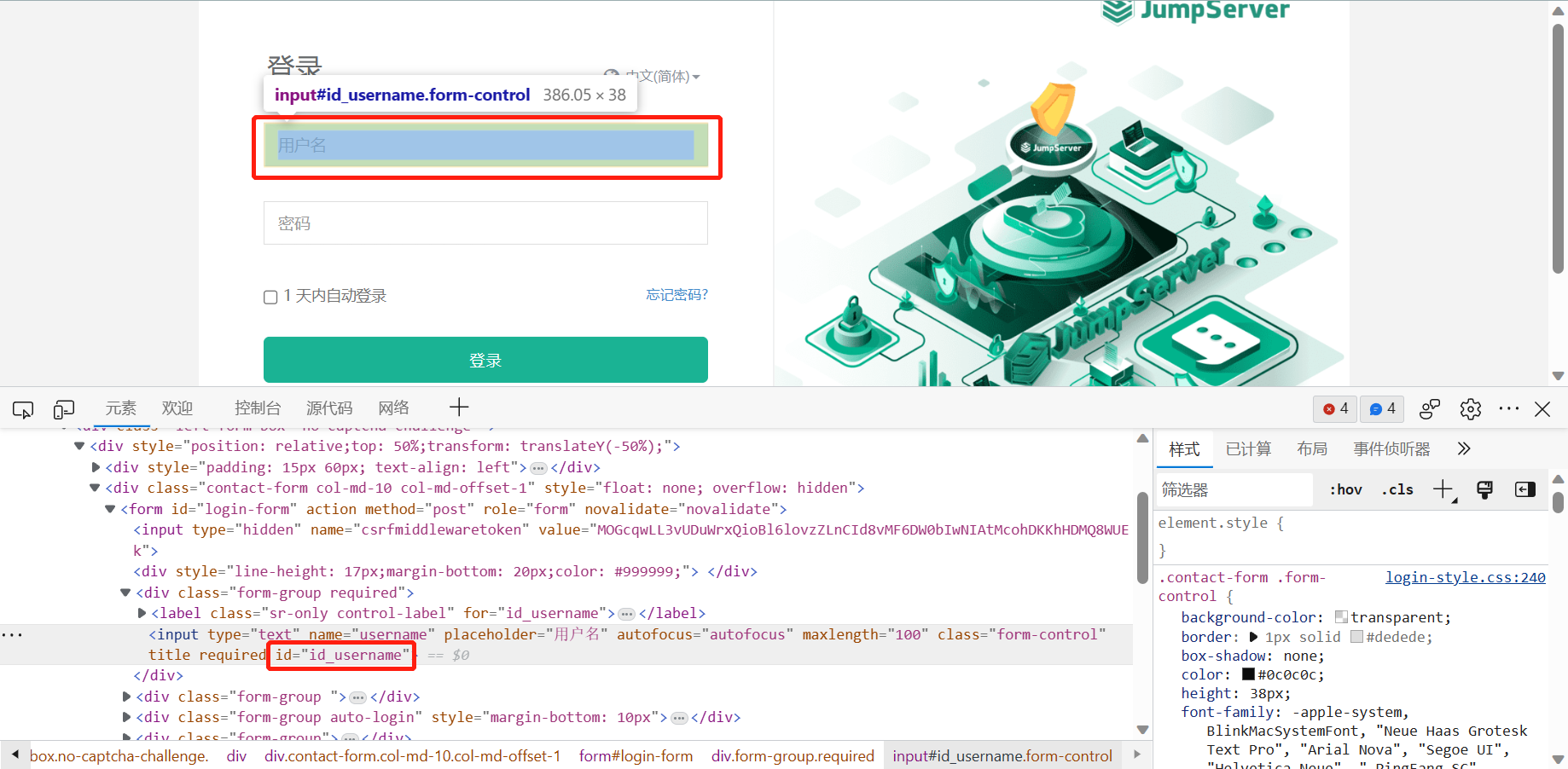Open the issues panel badge
This screenshot has height=769, width=1568.
coord(1381,409)
